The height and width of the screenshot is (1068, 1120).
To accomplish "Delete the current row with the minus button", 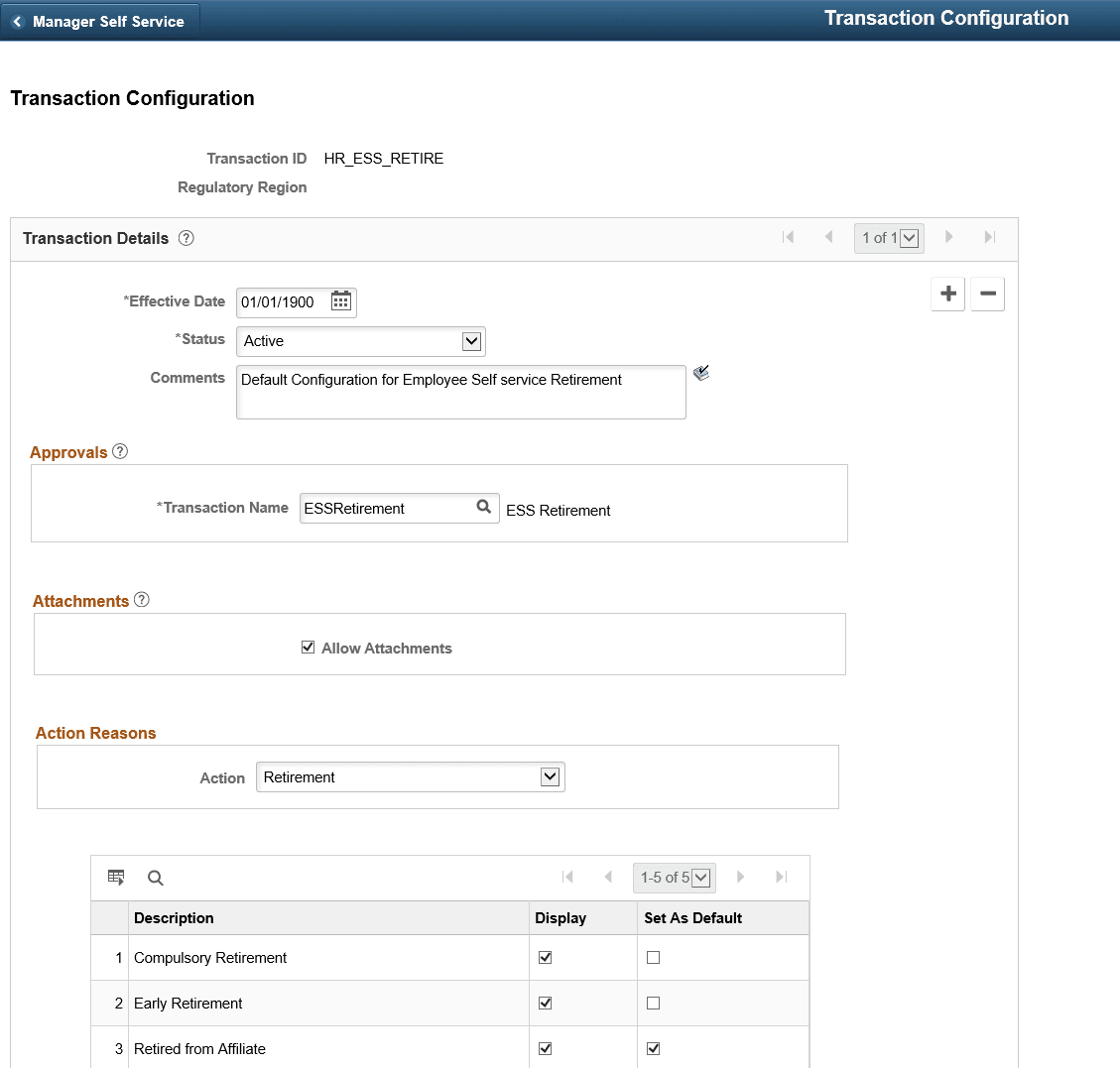I will coord(987,294).
